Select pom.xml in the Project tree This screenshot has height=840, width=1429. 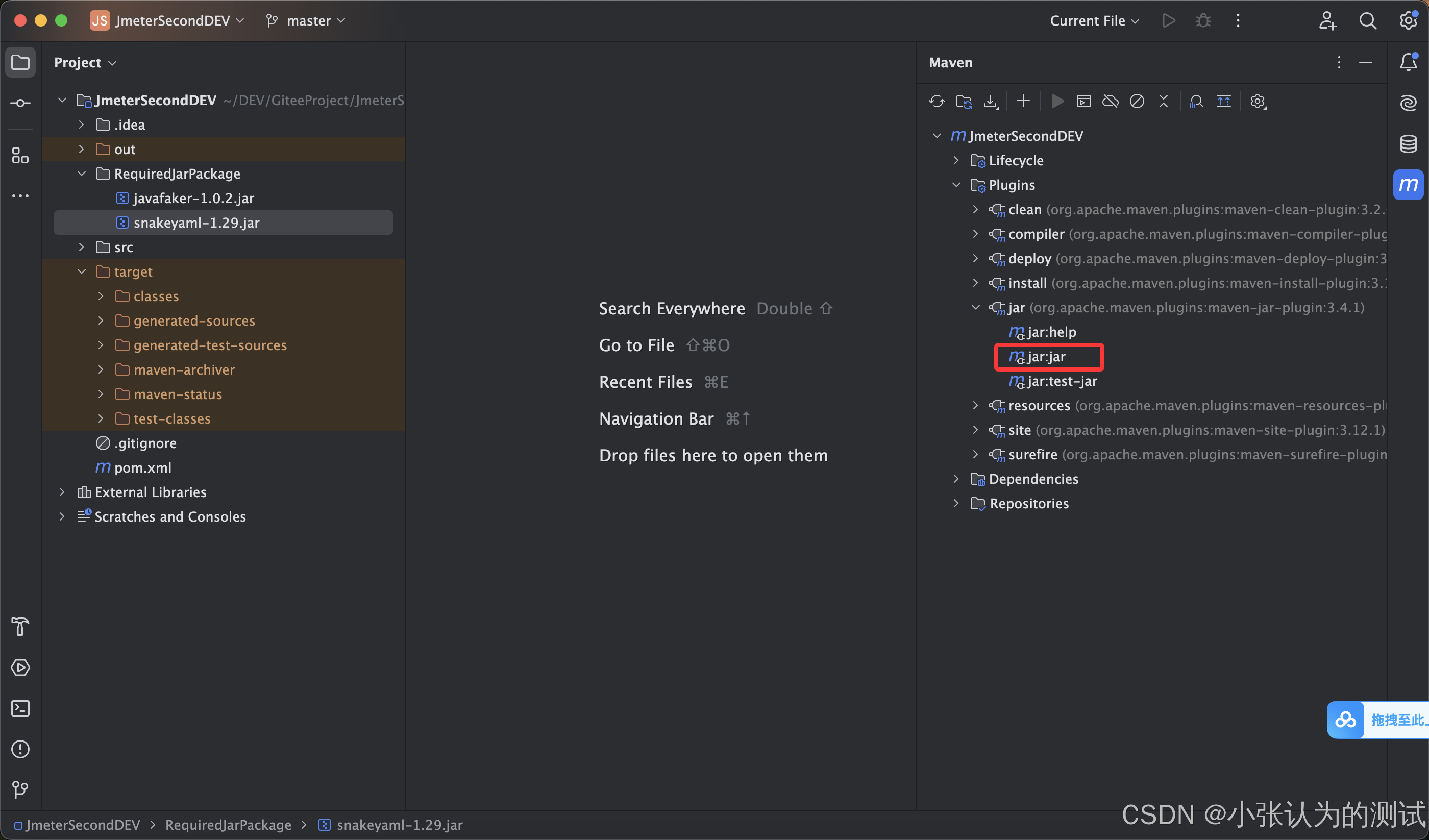(142, 467)
